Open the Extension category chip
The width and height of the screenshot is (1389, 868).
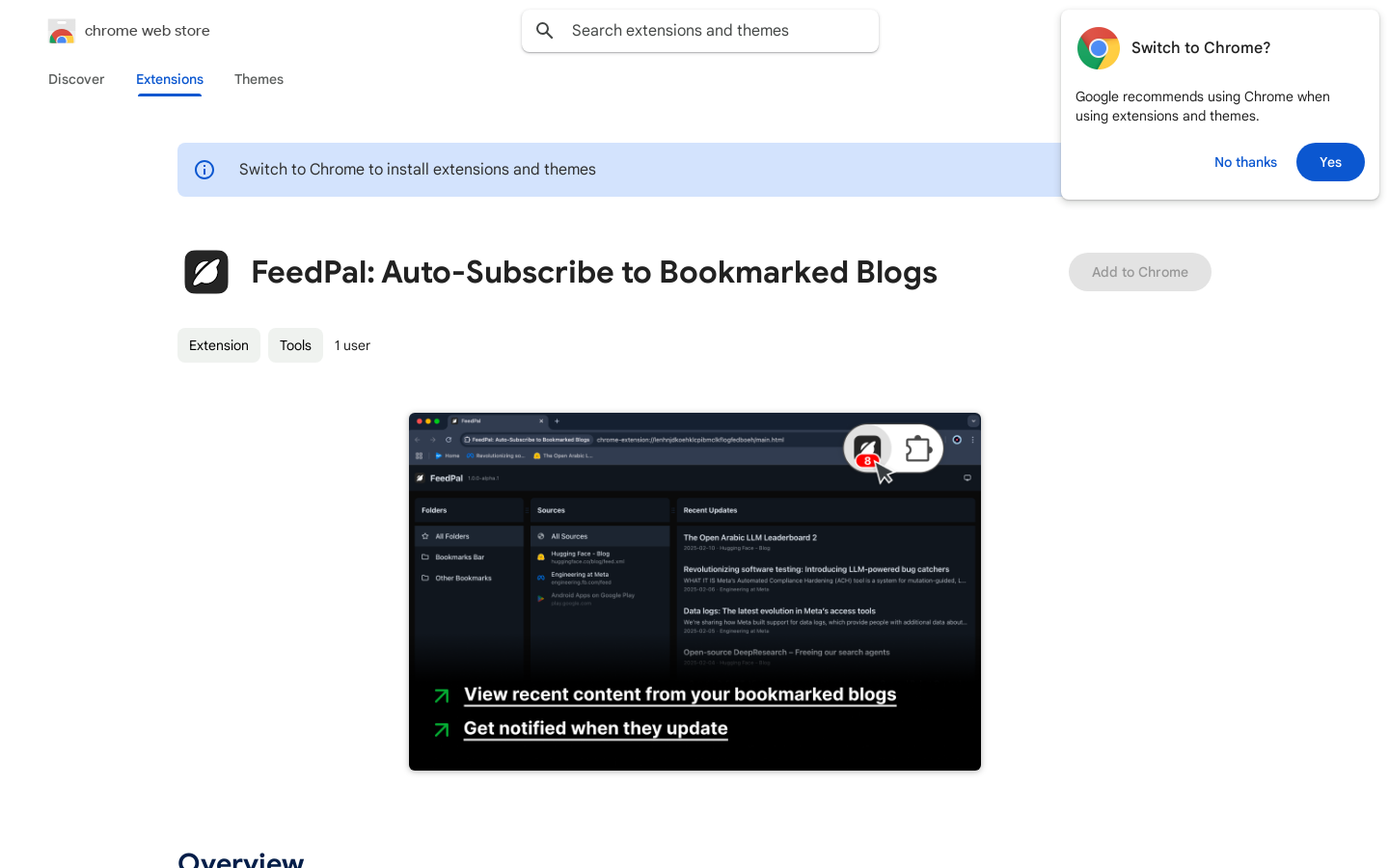(x=219, y=345)
